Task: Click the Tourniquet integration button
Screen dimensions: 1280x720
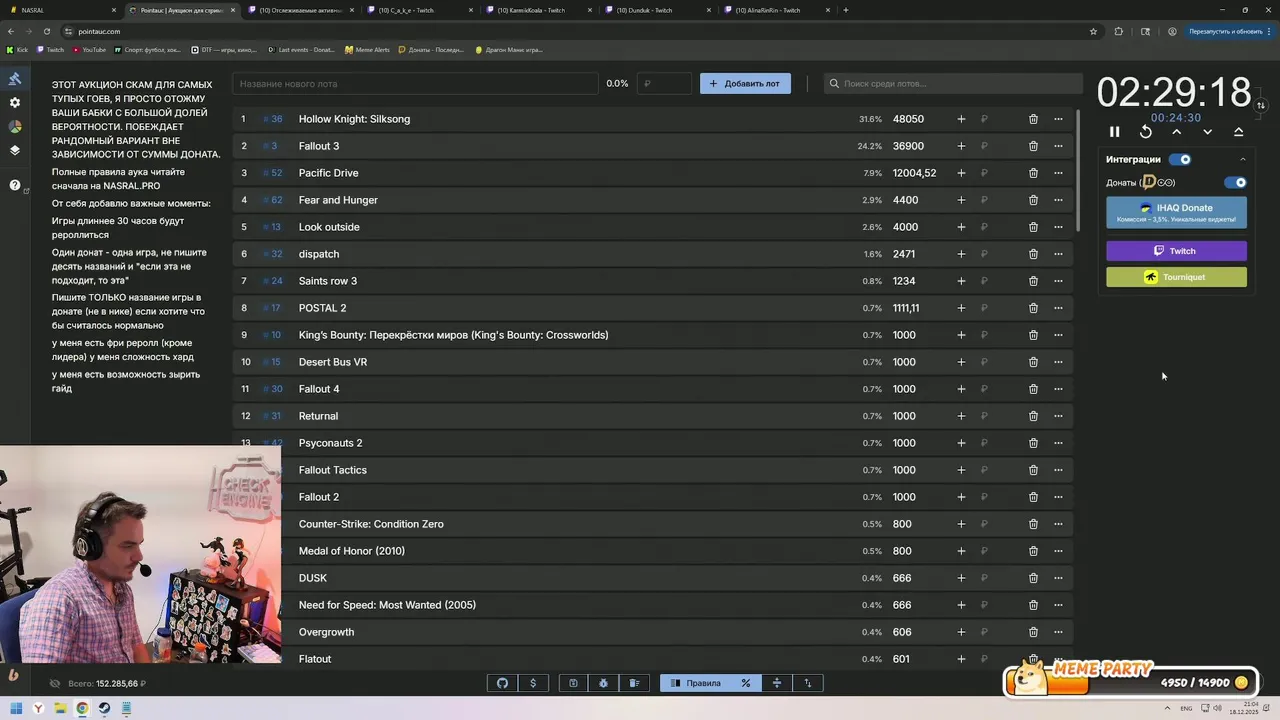Action: (x=1176, y=277)
